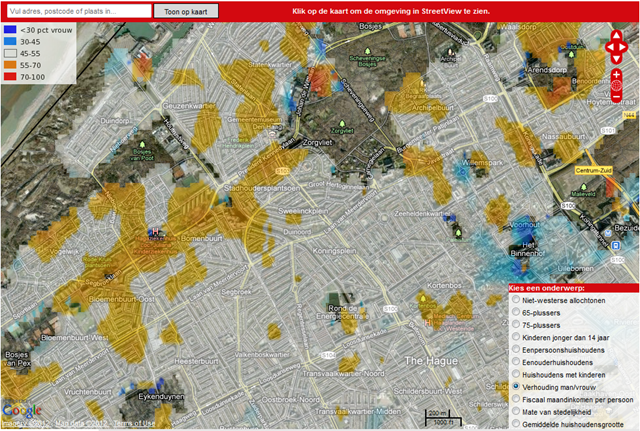Select Mate van stedelijkheid topic

click(x=515, y=412)
